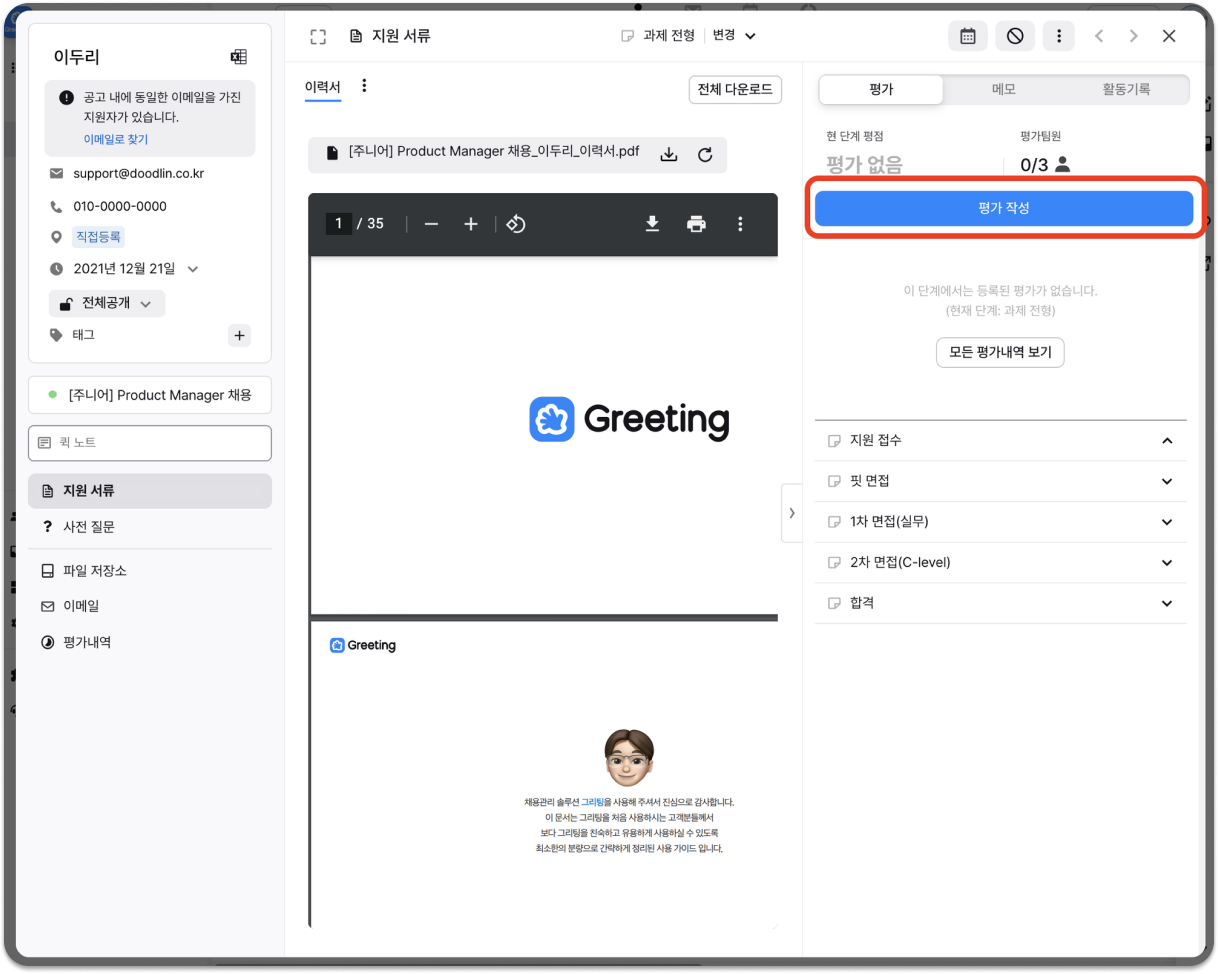Click the 평가팀원 person icon
1218x974 pixels.
click(1062, 164)
